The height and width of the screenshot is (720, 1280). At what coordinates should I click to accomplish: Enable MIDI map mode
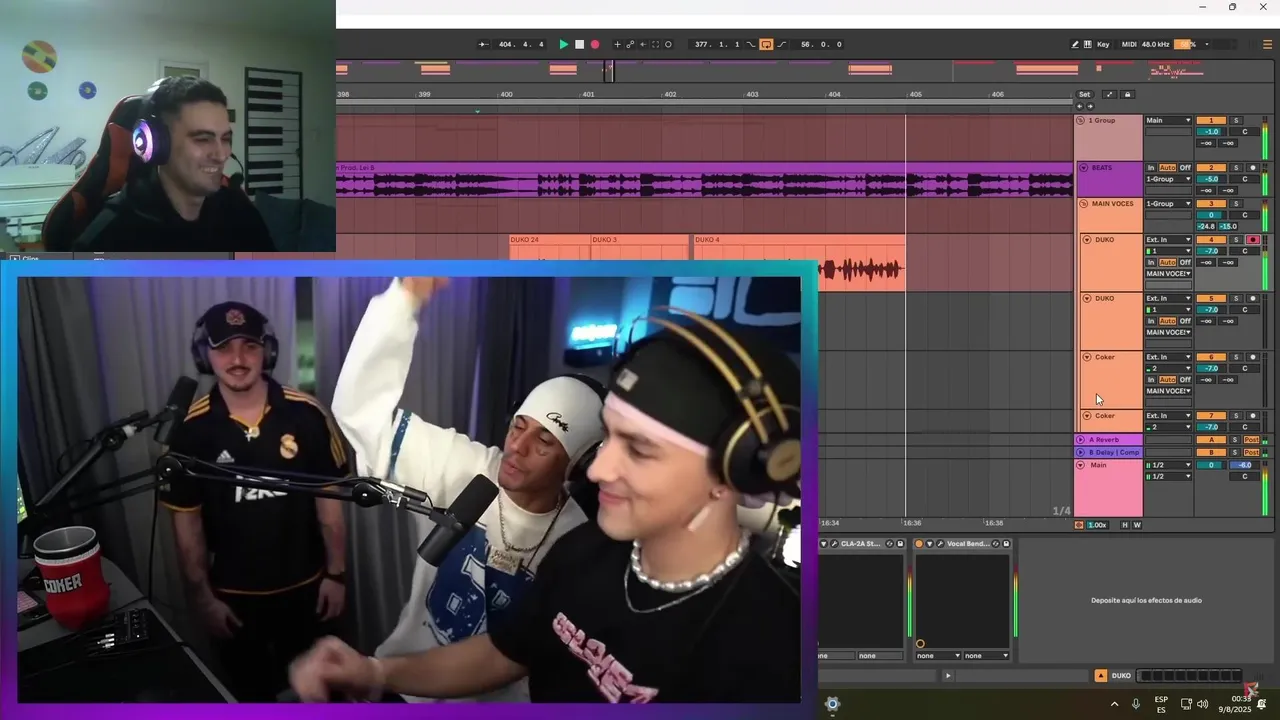(x=1129, y=45)
